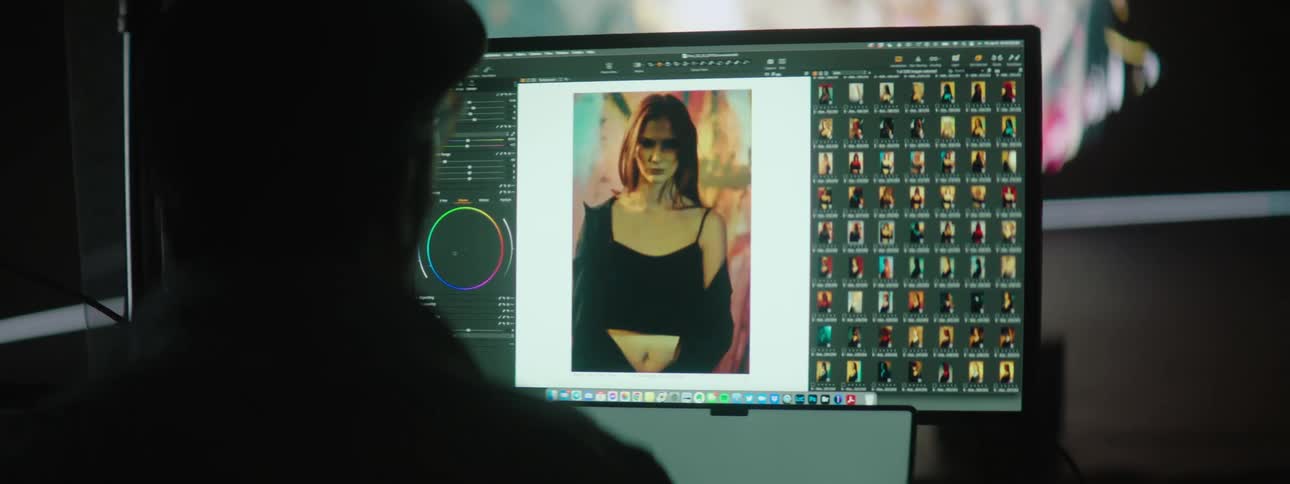Click the curved slider right of the color wheel
This screenshot has width=1290, height=484.
[x=508, y=245]
